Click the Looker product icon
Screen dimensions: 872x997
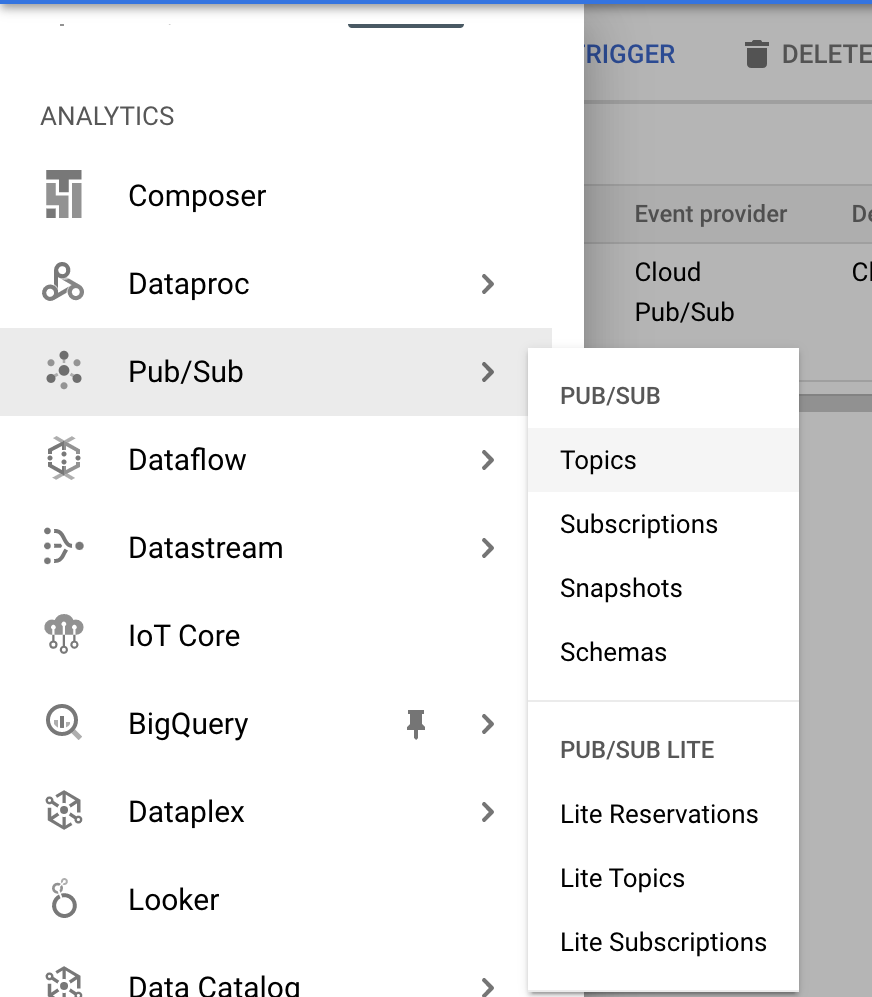64,898
